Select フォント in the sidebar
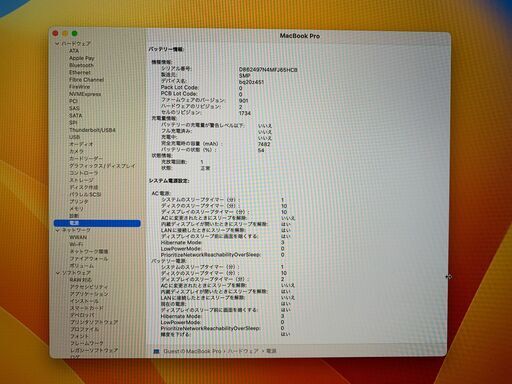Screen dimensions: 512x384 [79, 336]
